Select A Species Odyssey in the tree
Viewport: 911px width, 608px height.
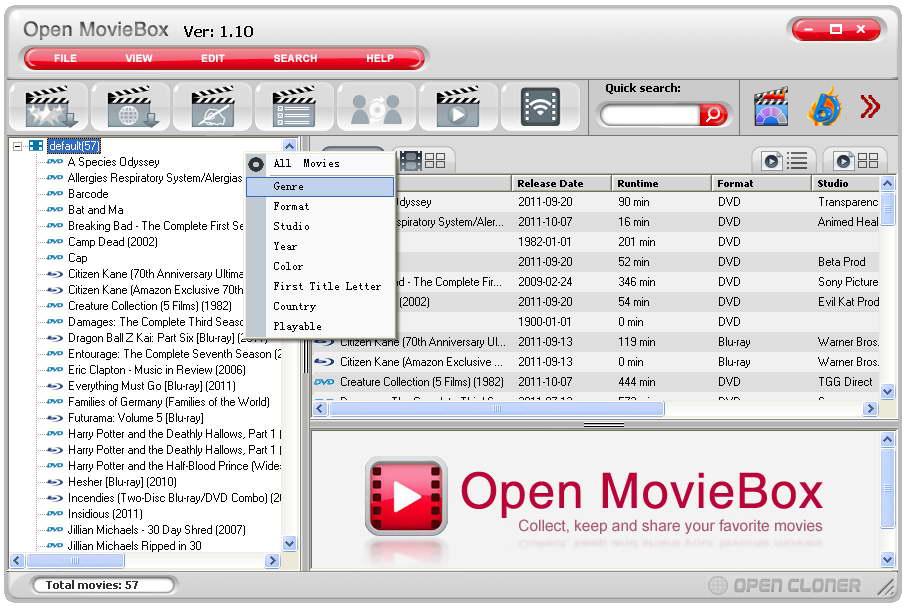[x=113, y=162]
